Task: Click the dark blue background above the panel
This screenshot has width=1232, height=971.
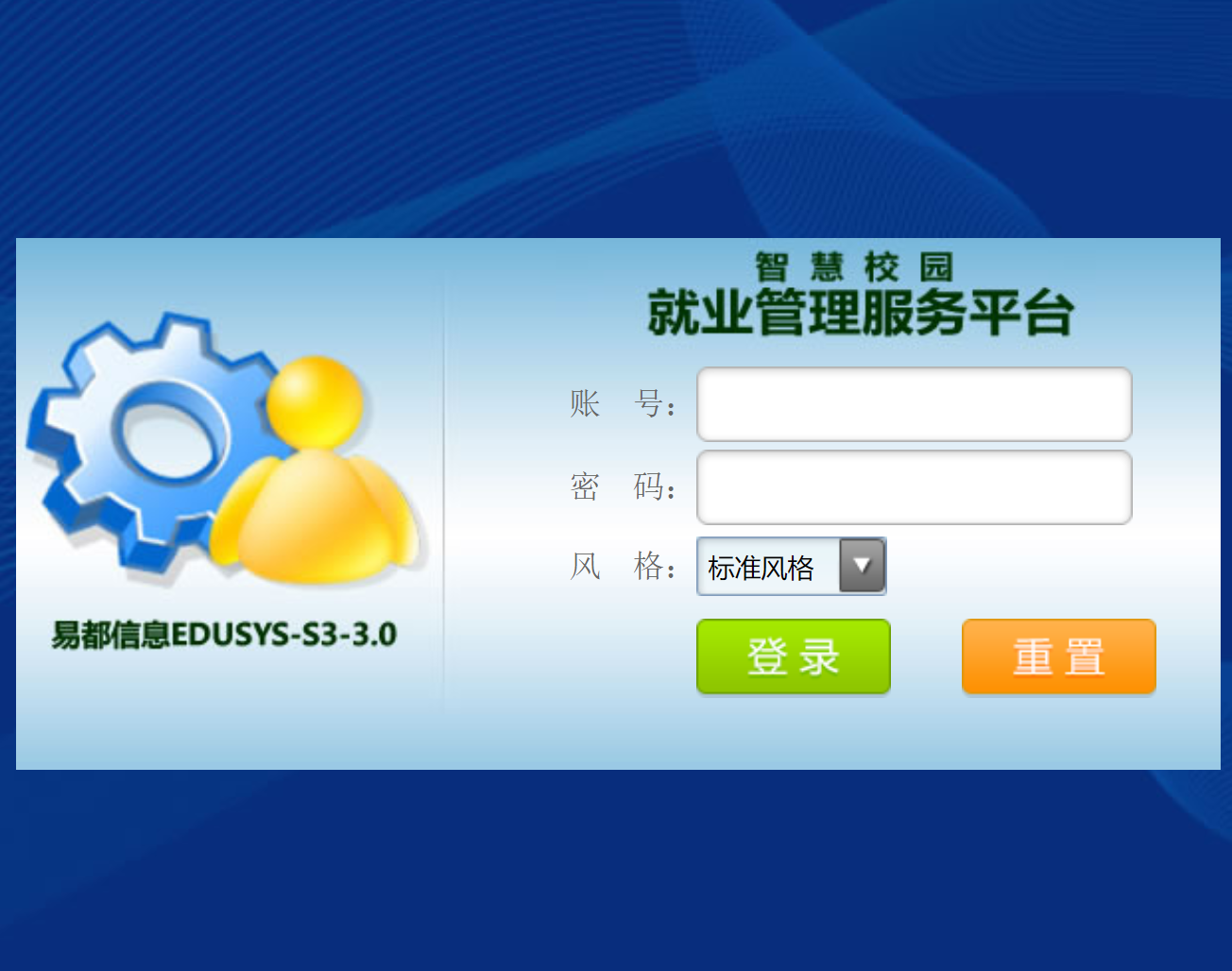Action: (x=616, y=118)
